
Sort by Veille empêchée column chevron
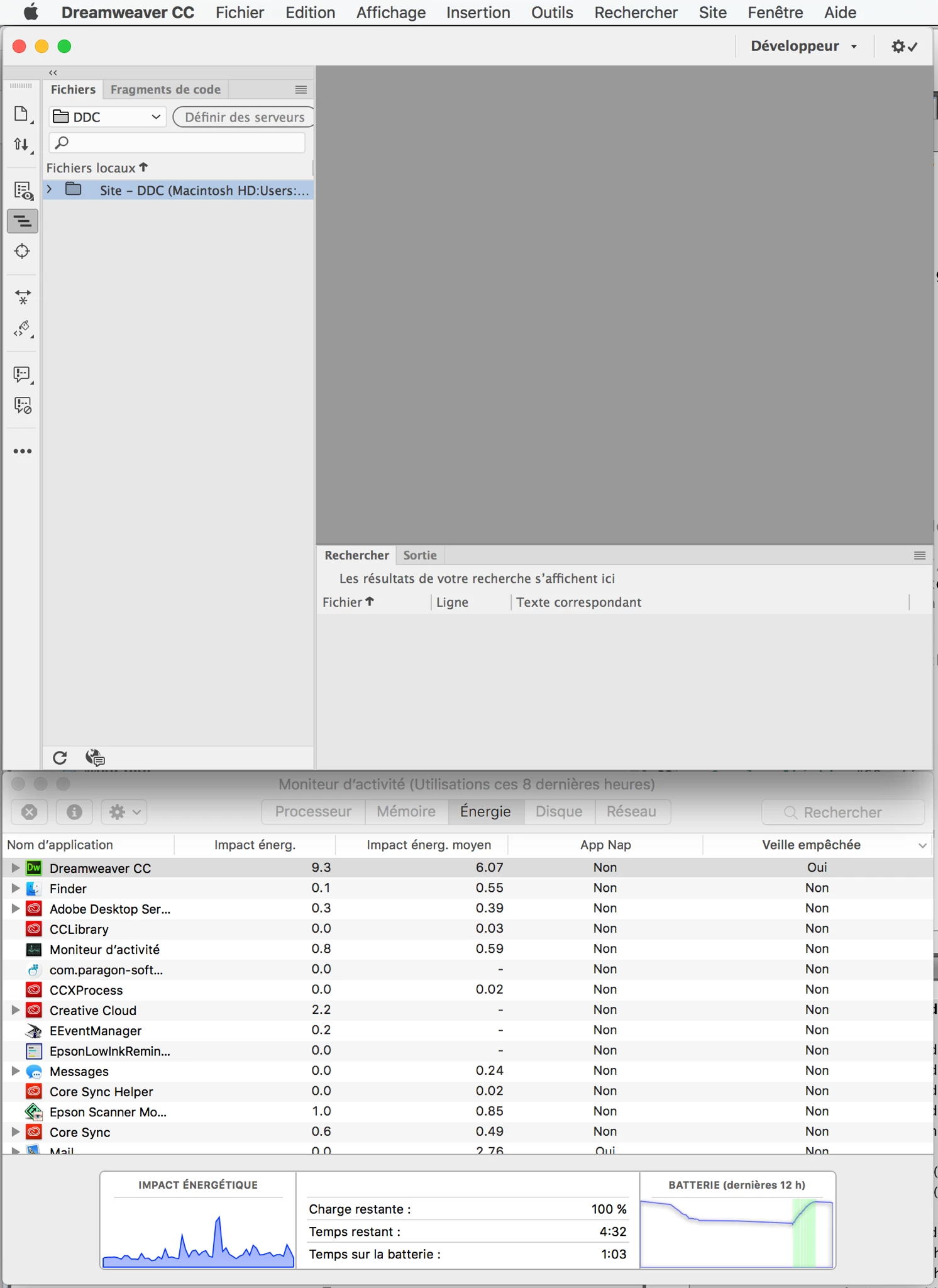point(922,845)
